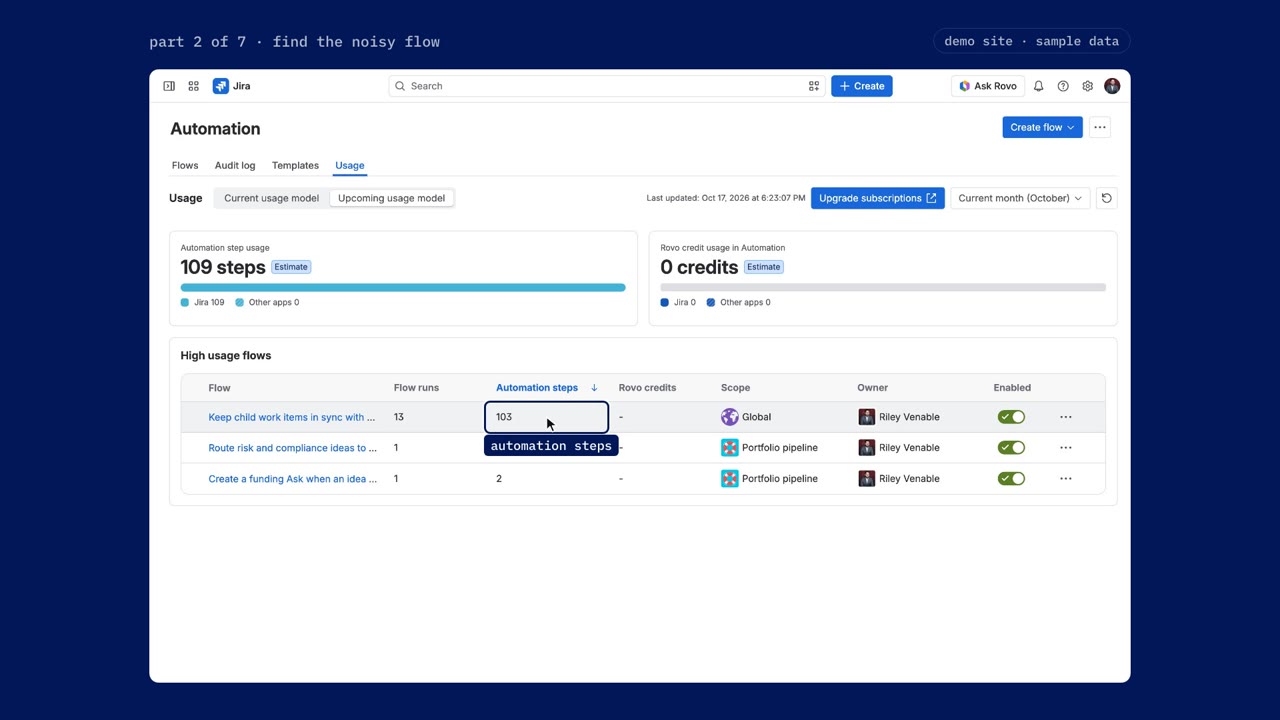Open row menu for Route risk and compliance flow
This screenshot has width=1280, height=720.
(x=1066, y=448)
